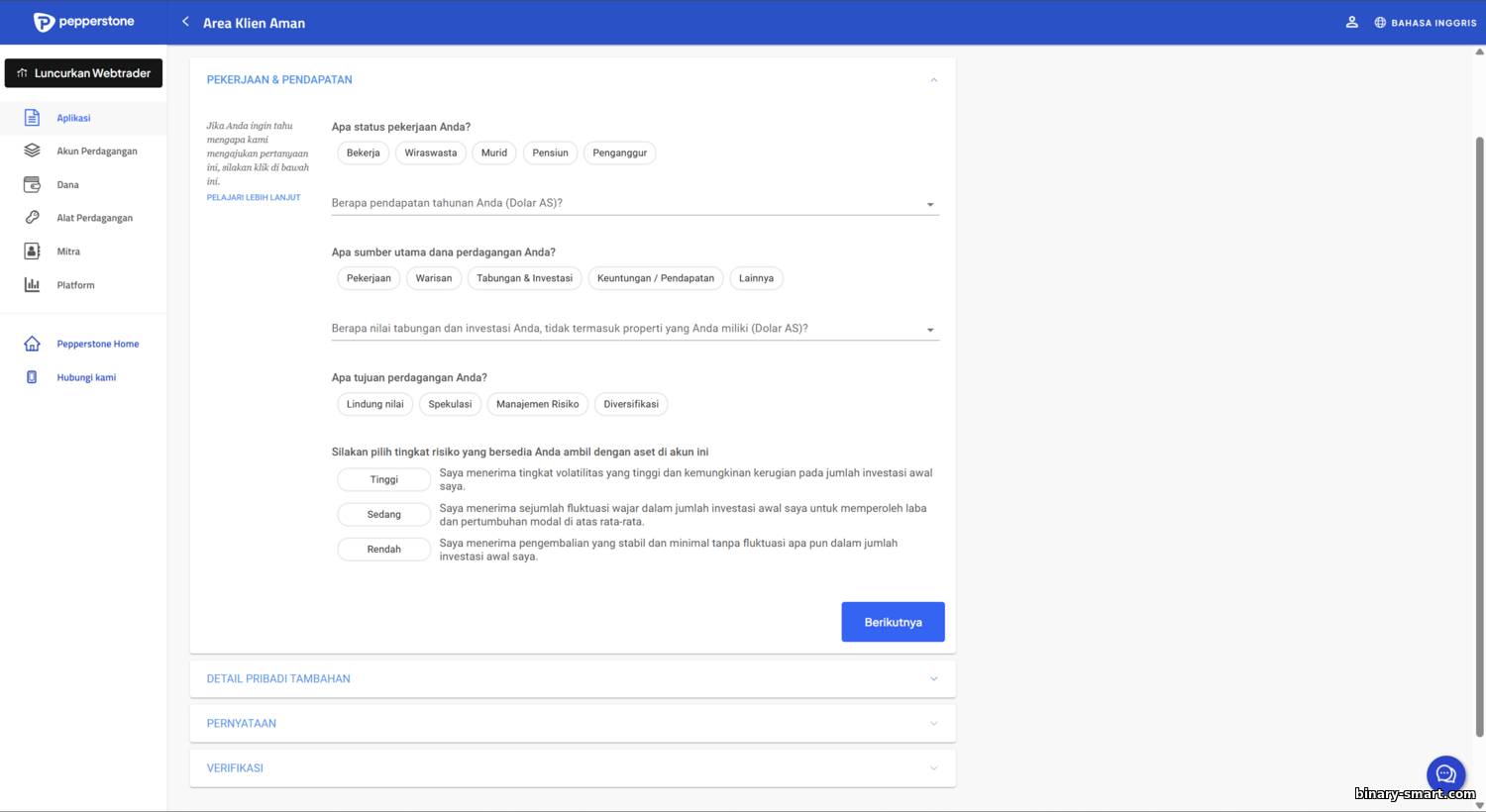The image size is (1486, 812).
Task: Click the Platform chart icon
Action: tap(32, 285)
